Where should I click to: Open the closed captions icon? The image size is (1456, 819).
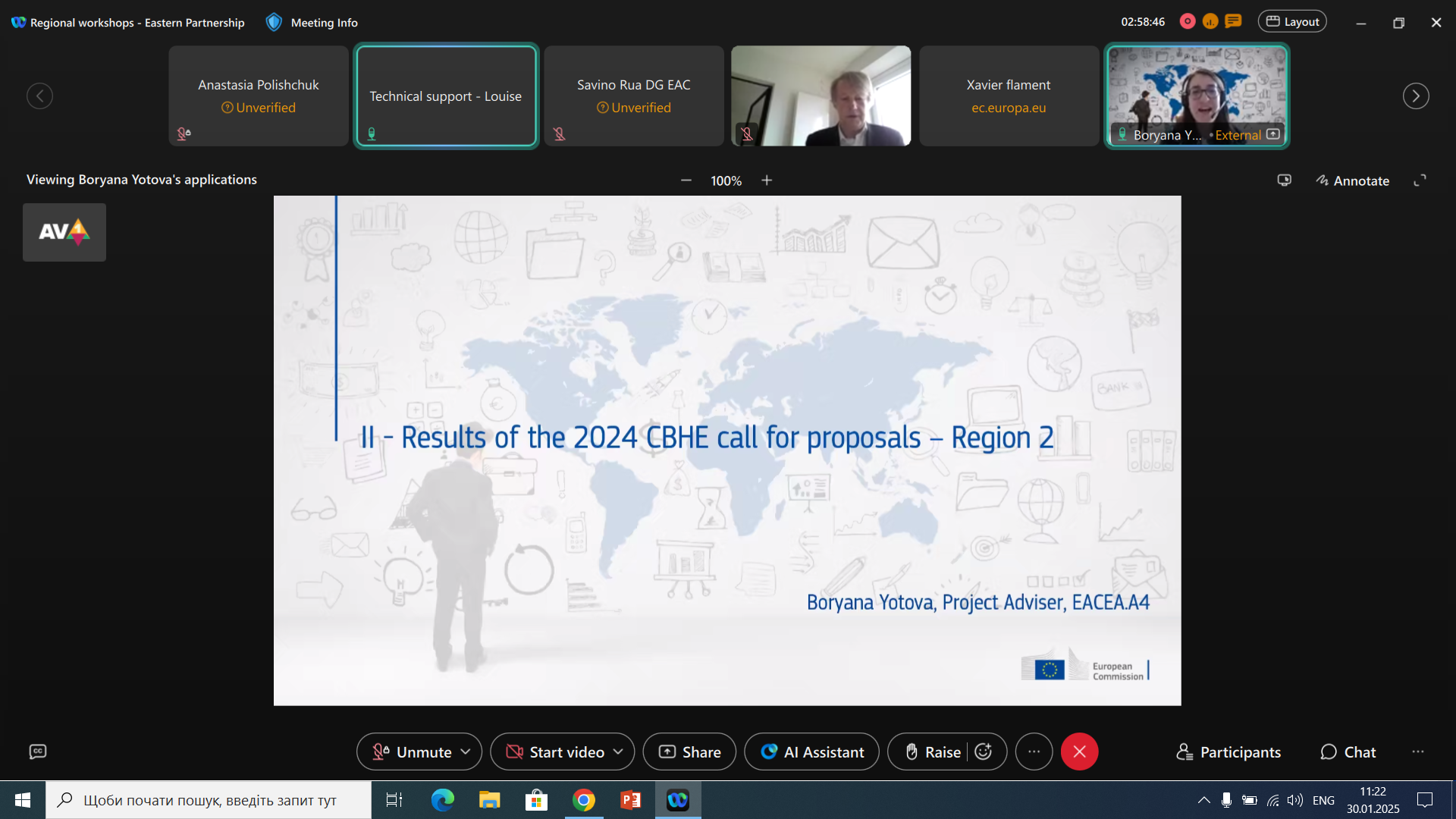tap(38, 752)
